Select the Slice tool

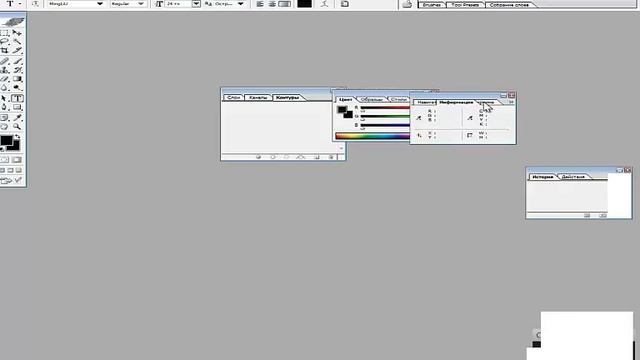[17, 51]
